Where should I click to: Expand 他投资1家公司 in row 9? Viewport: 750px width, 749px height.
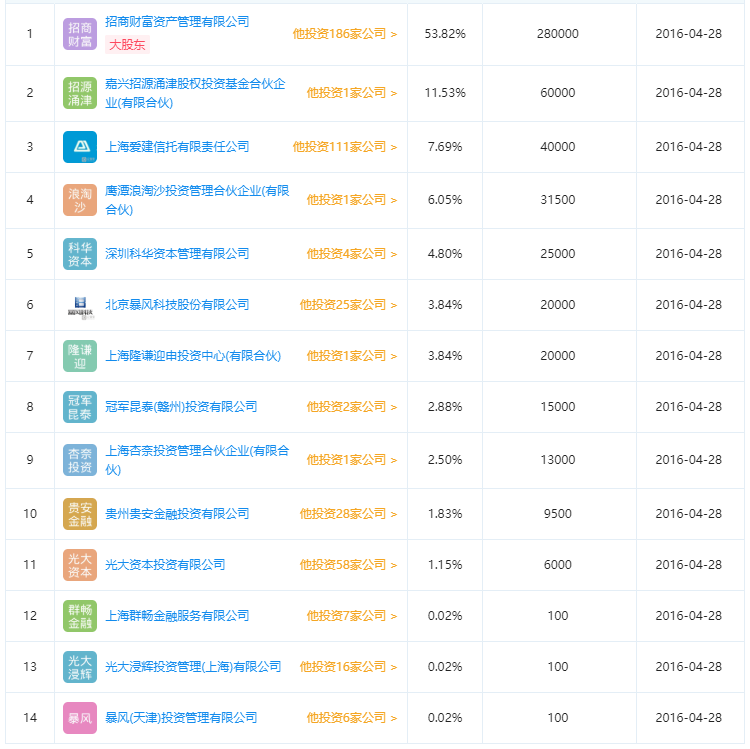352,460
